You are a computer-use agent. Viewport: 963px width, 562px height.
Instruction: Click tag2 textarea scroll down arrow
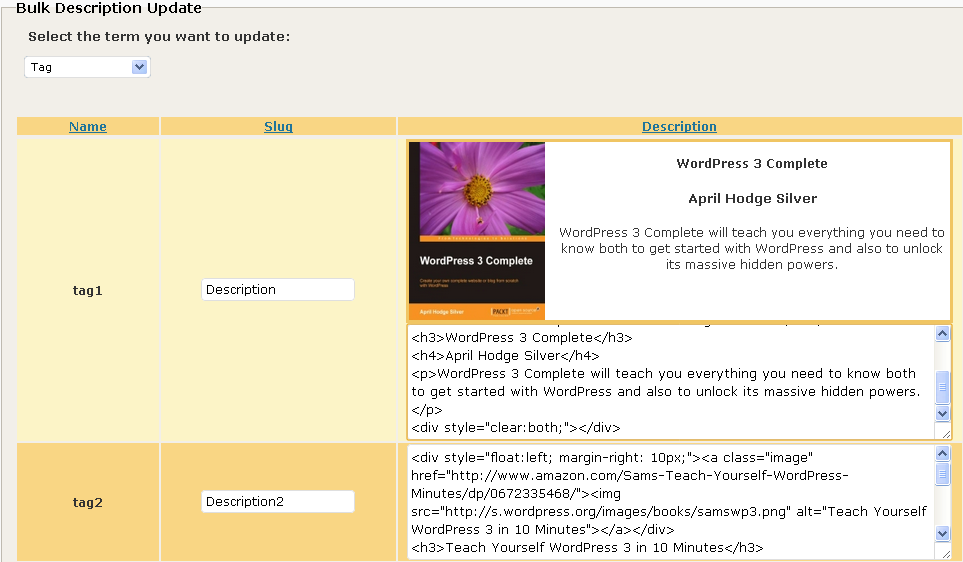point(943,533)
